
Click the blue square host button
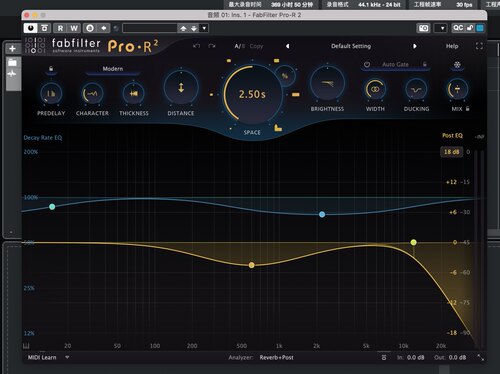pyautogui.click(x=480, y=28)
